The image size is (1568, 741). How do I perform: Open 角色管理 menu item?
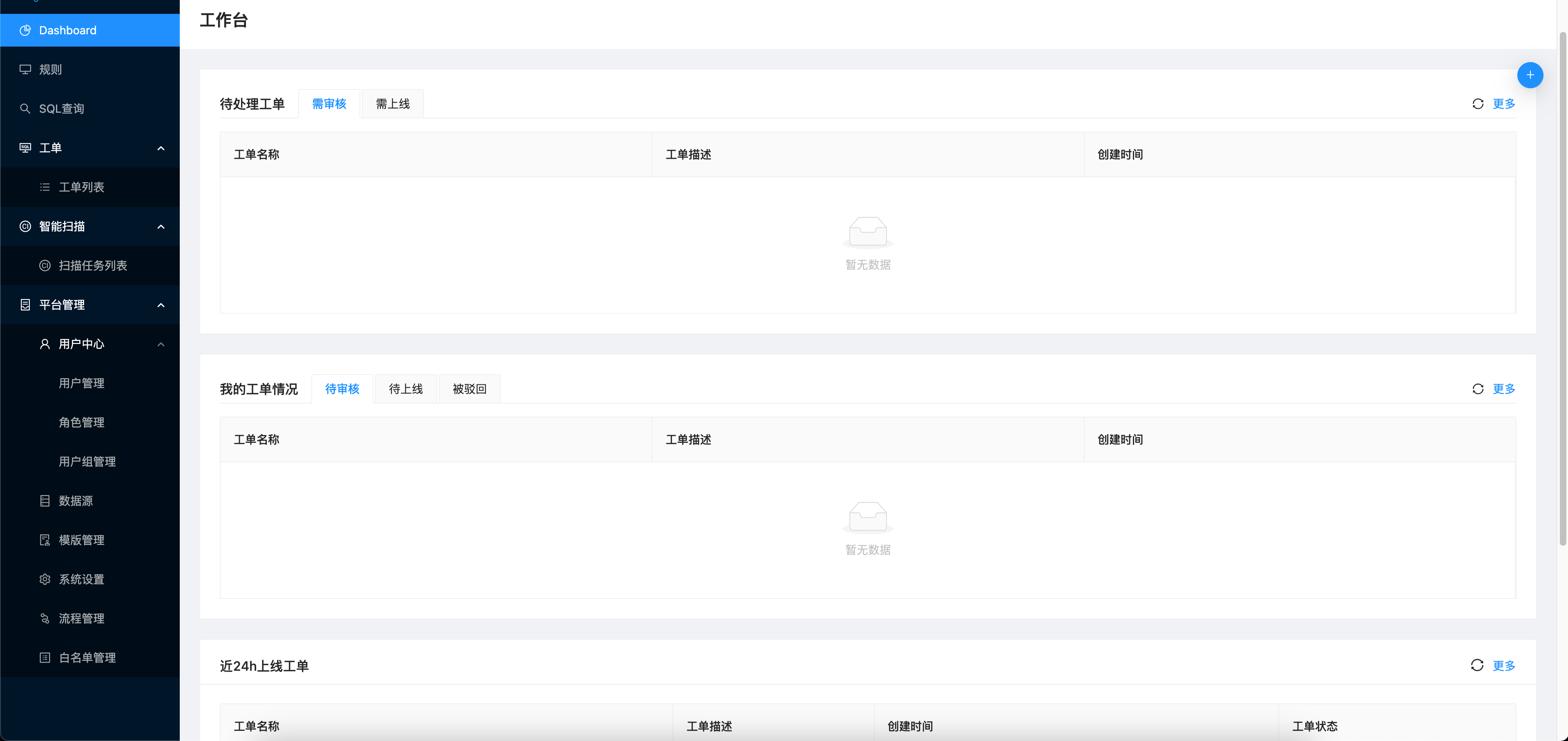pyautogui.click(x=81, y=422)
